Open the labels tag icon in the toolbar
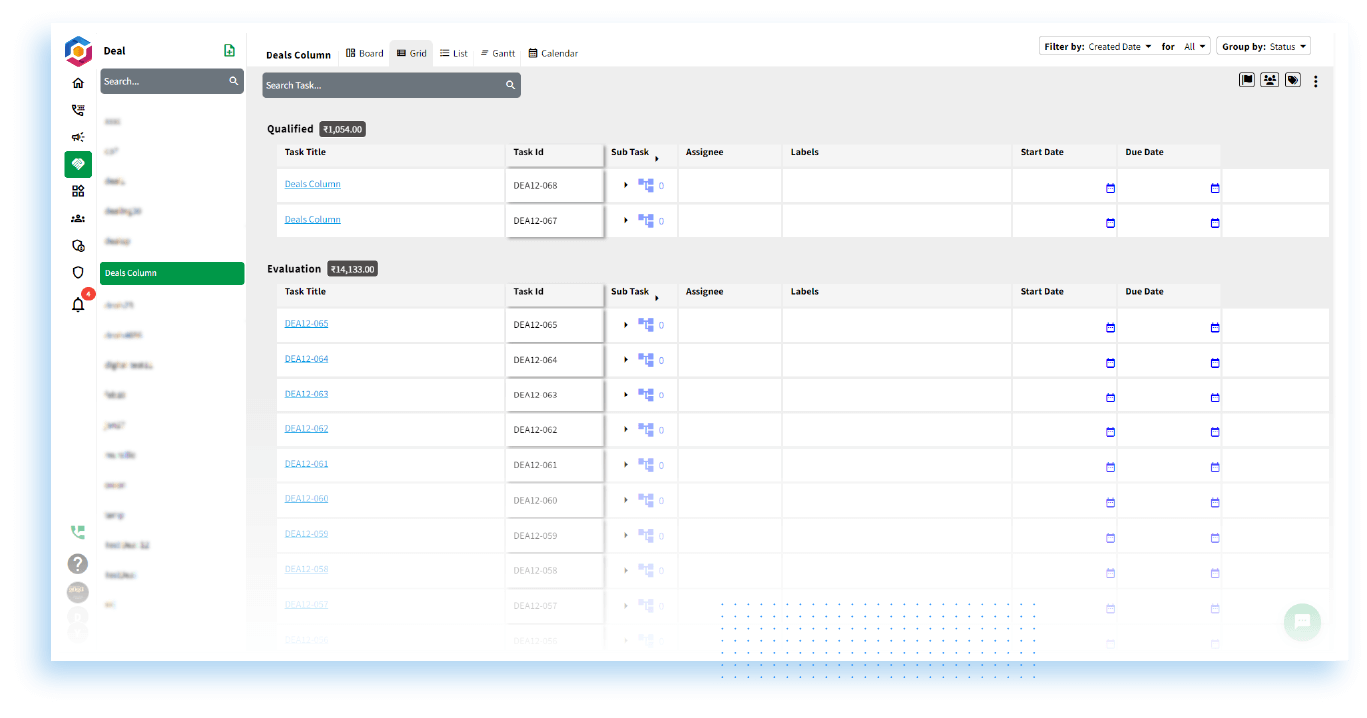This screenshot has width=1367, height=718. click(x=1292, y=78)
